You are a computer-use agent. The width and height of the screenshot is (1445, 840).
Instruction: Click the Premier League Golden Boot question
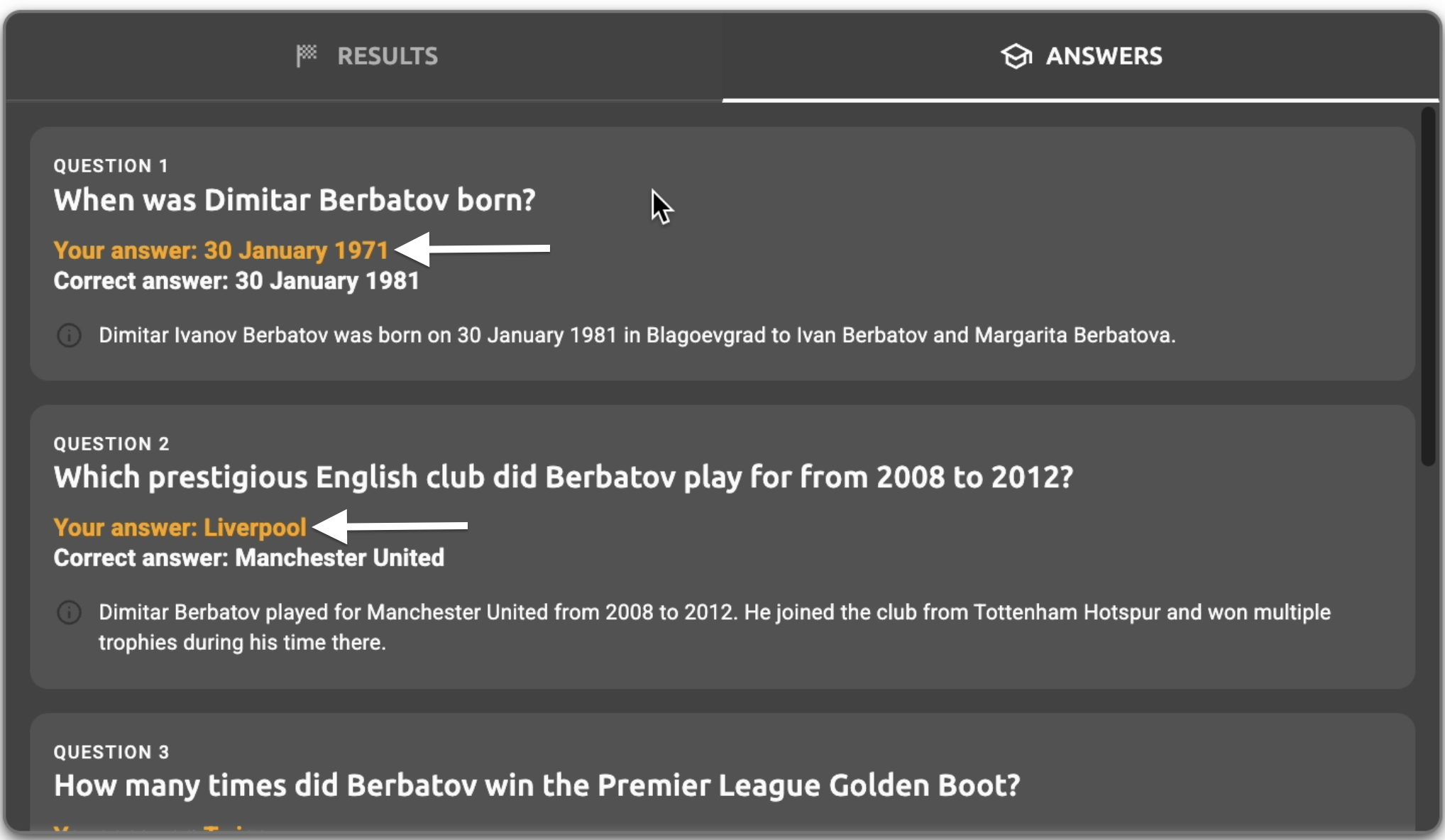537,785
